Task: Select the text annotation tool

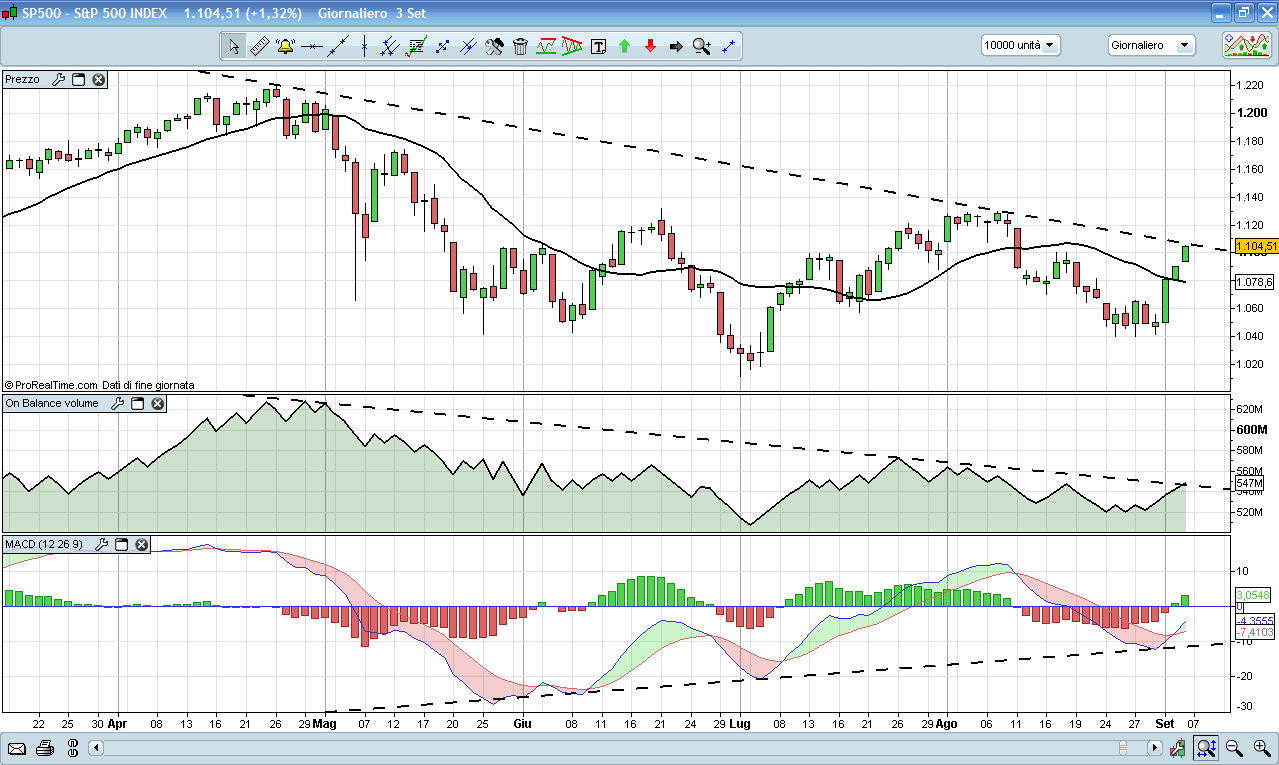Action: [x=599, y=46]
